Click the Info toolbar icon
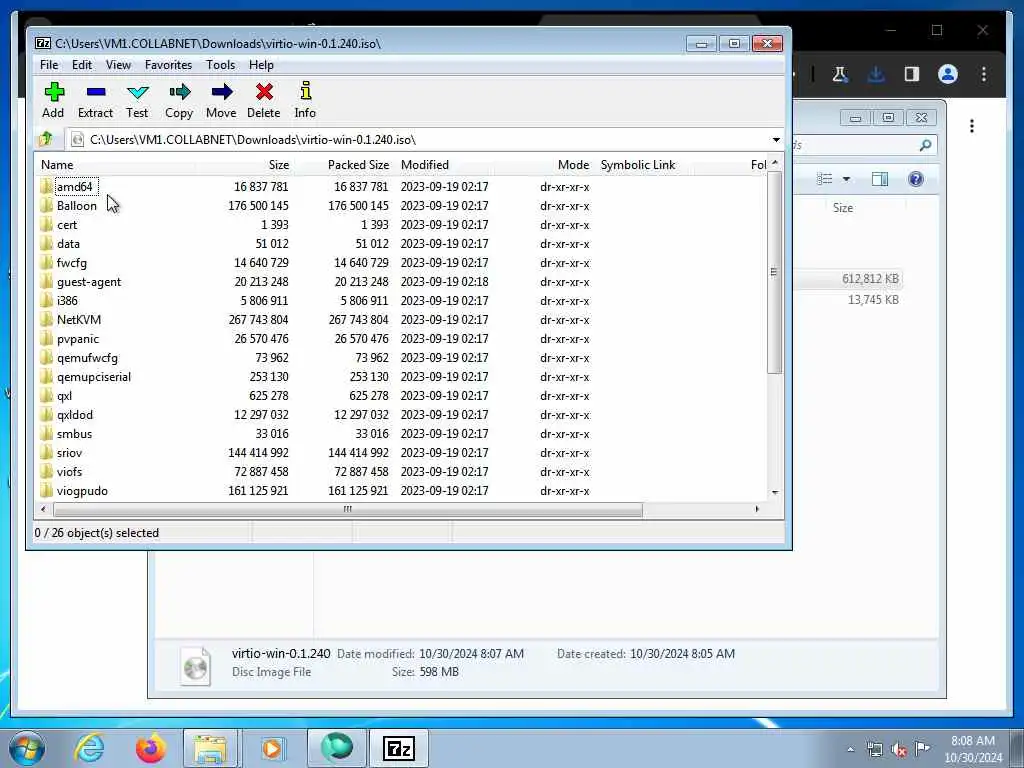The image size is (1024, 768). (305, 91)
